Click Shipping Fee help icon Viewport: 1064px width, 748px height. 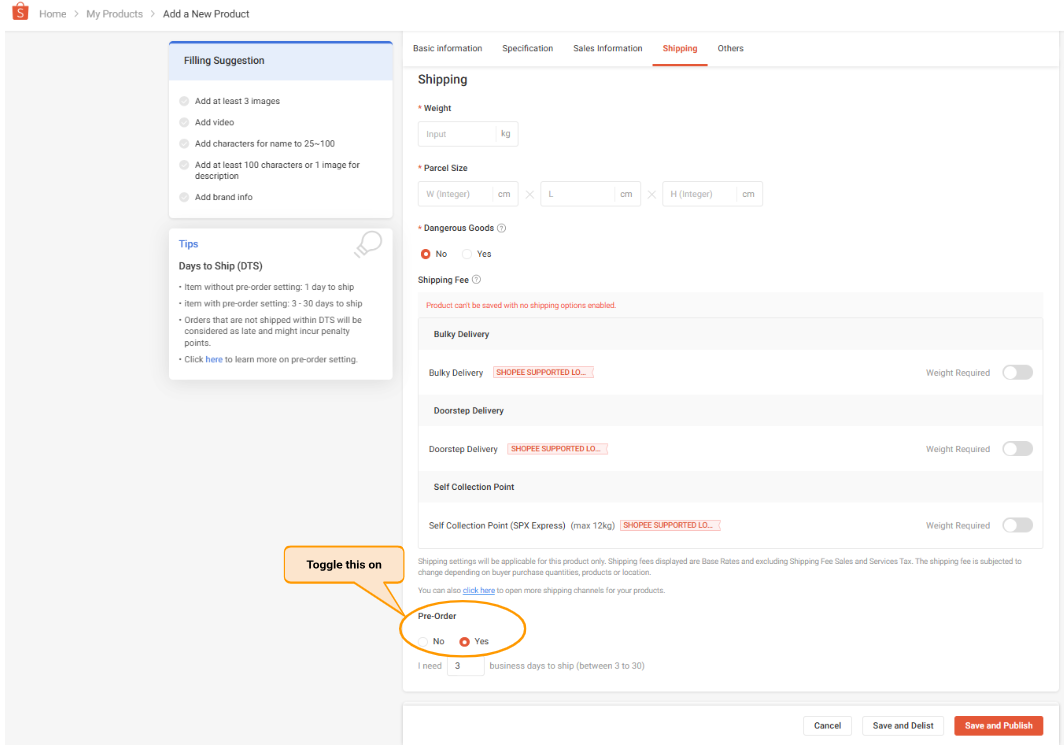[x=476, y=280]
